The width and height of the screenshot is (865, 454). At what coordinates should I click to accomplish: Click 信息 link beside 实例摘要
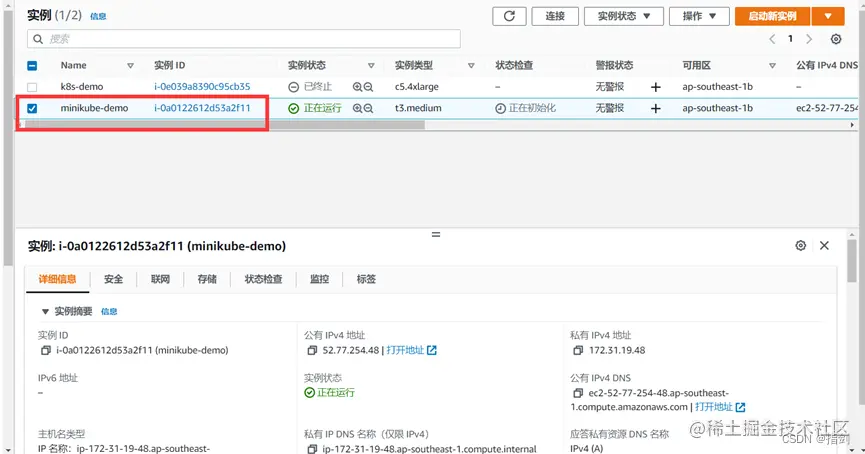(x=109, y=312)
